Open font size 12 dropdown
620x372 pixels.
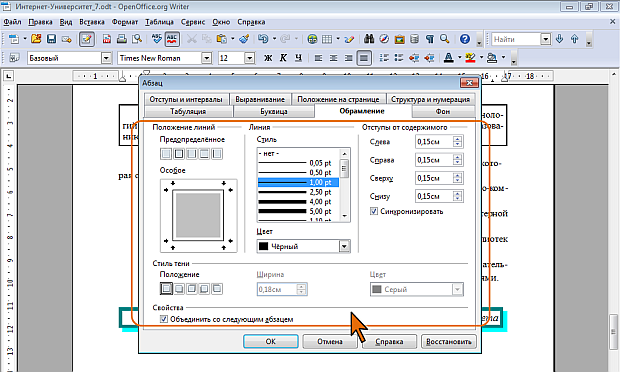click(250, 58)
